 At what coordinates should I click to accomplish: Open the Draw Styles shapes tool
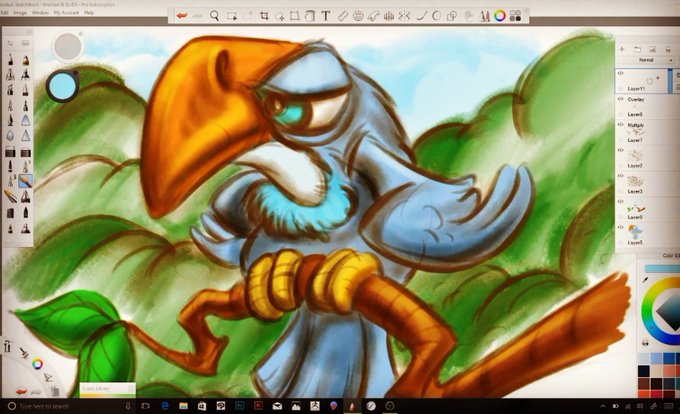[x=452, y=16]
